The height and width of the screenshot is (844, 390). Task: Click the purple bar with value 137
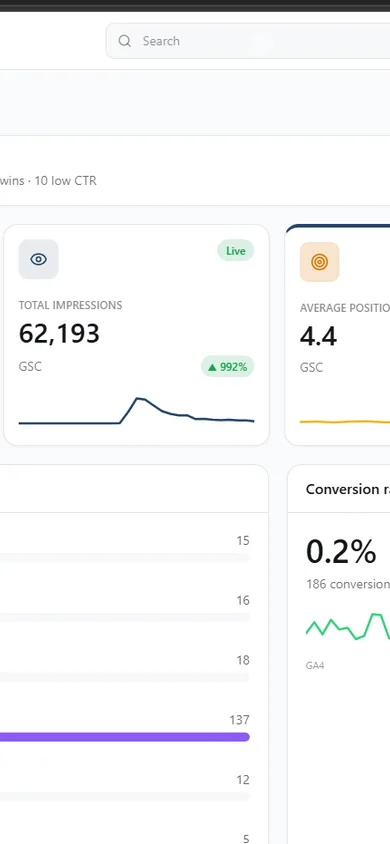(125, 737)
